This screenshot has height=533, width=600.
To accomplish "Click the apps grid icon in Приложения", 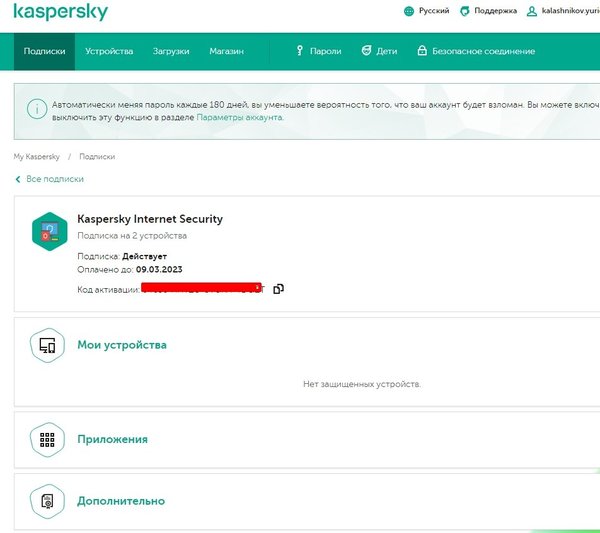I will pos(47,440).
